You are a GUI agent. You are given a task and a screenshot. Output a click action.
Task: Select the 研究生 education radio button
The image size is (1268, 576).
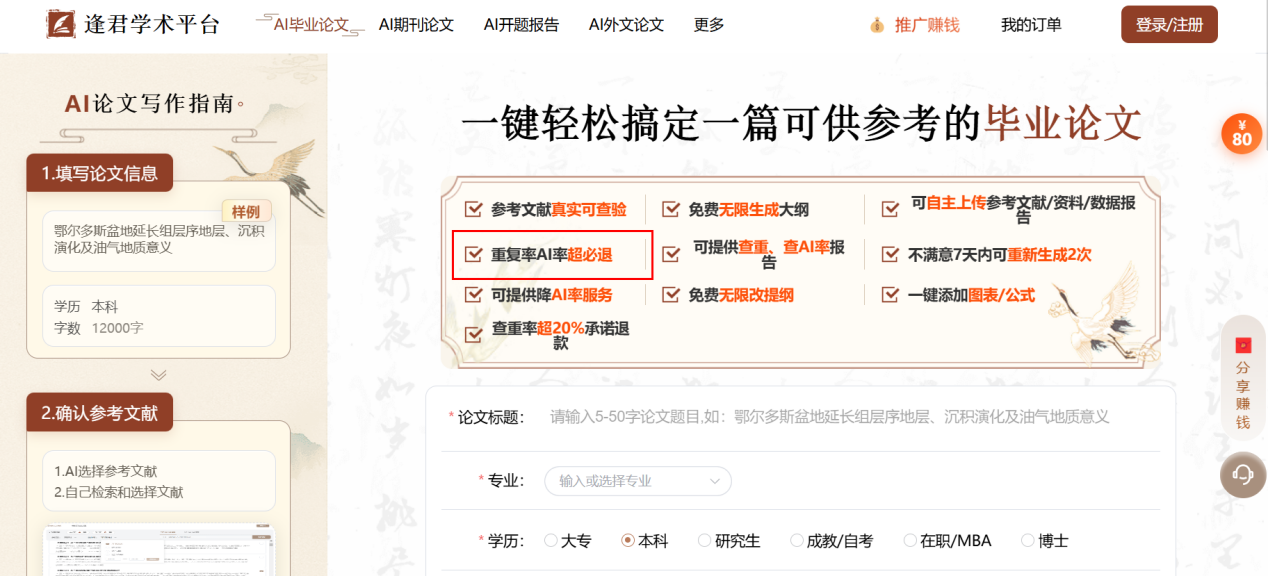click(x=705, y=540)
